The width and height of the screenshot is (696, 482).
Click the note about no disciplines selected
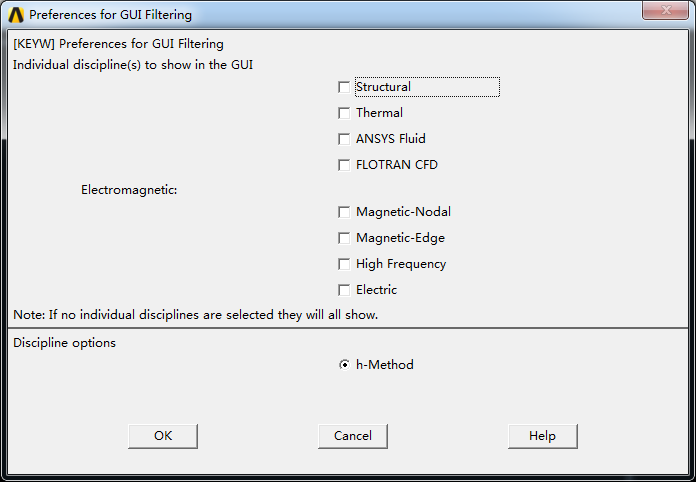(195, 315)
